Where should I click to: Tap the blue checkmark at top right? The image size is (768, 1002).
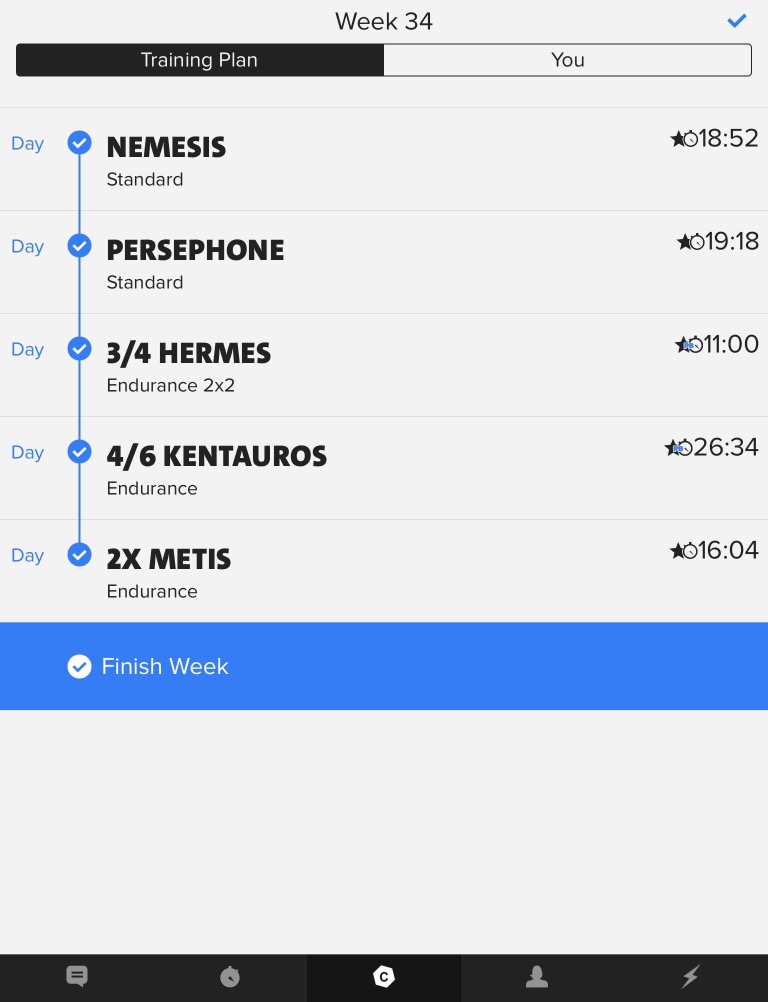[737, 21]
